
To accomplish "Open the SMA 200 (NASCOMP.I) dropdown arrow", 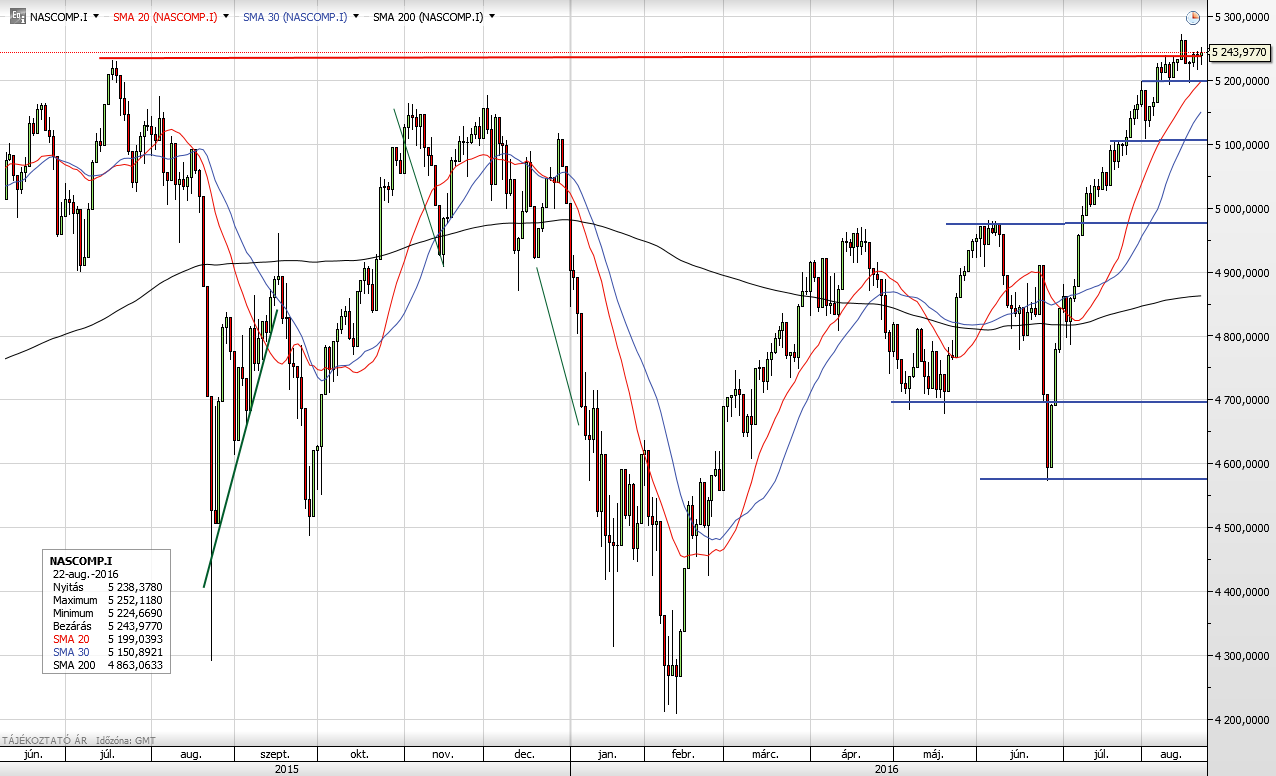I will [x=492, y=17].
